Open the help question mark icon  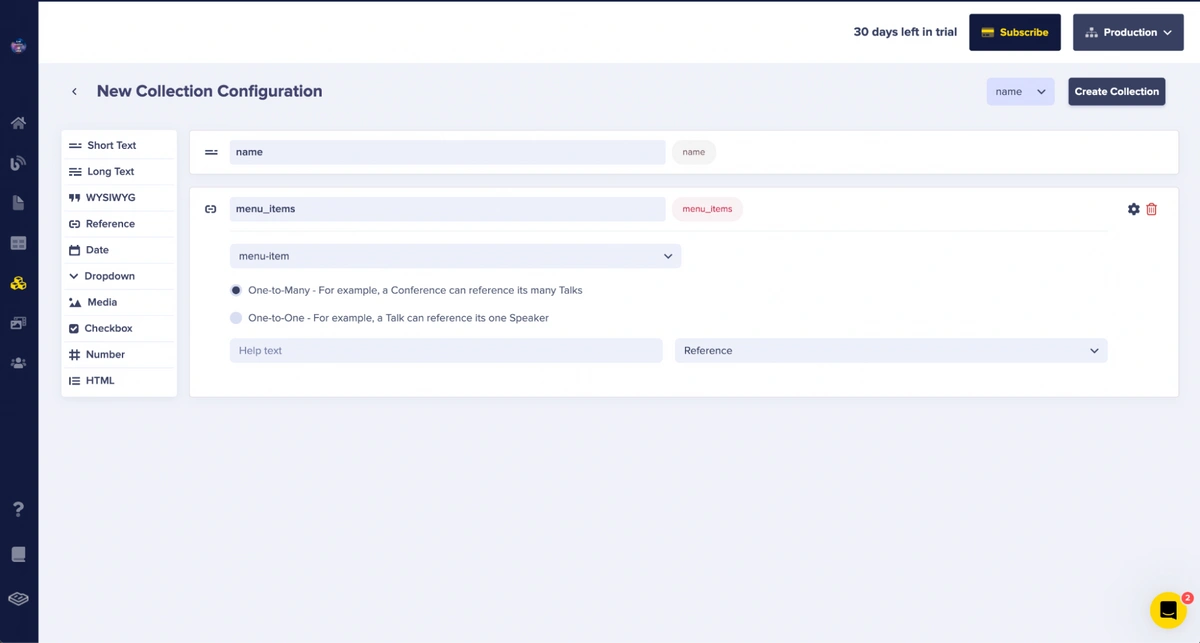click(x=18, y=509)
